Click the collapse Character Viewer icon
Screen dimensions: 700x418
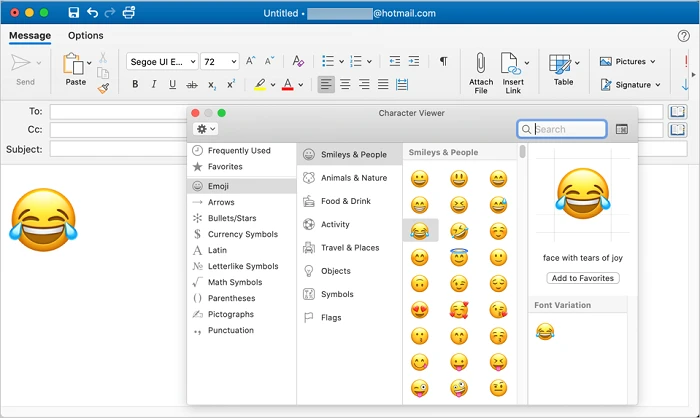pos(621,129)
